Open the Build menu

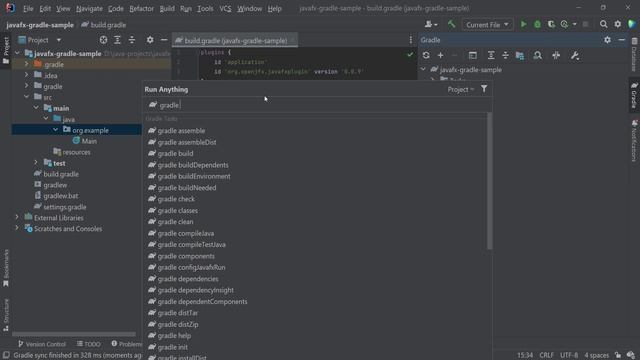(167, 8)
